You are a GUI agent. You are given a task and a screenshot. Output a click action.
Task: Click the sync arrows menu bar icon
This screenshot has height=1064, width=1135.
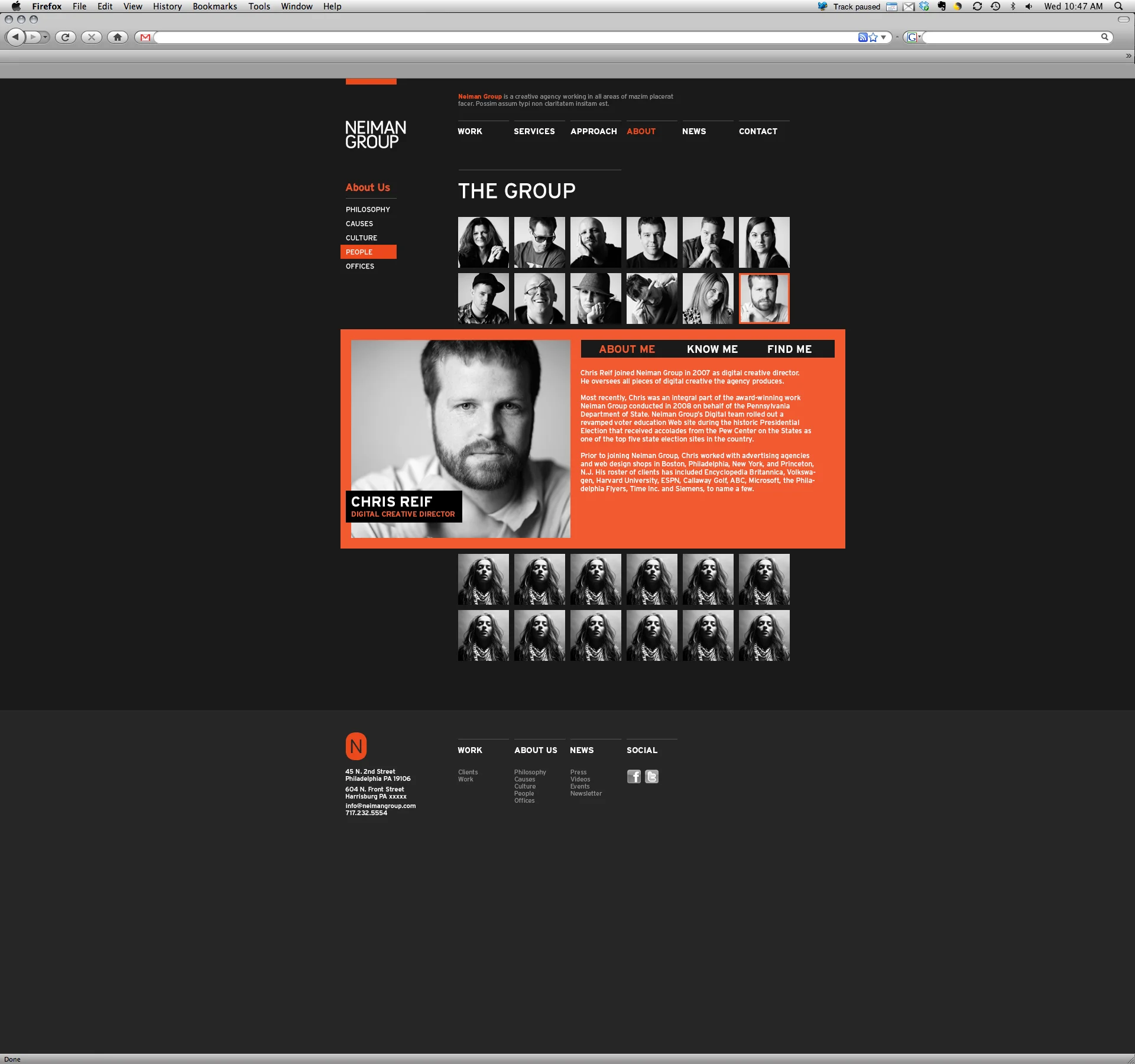coord(977,6)
